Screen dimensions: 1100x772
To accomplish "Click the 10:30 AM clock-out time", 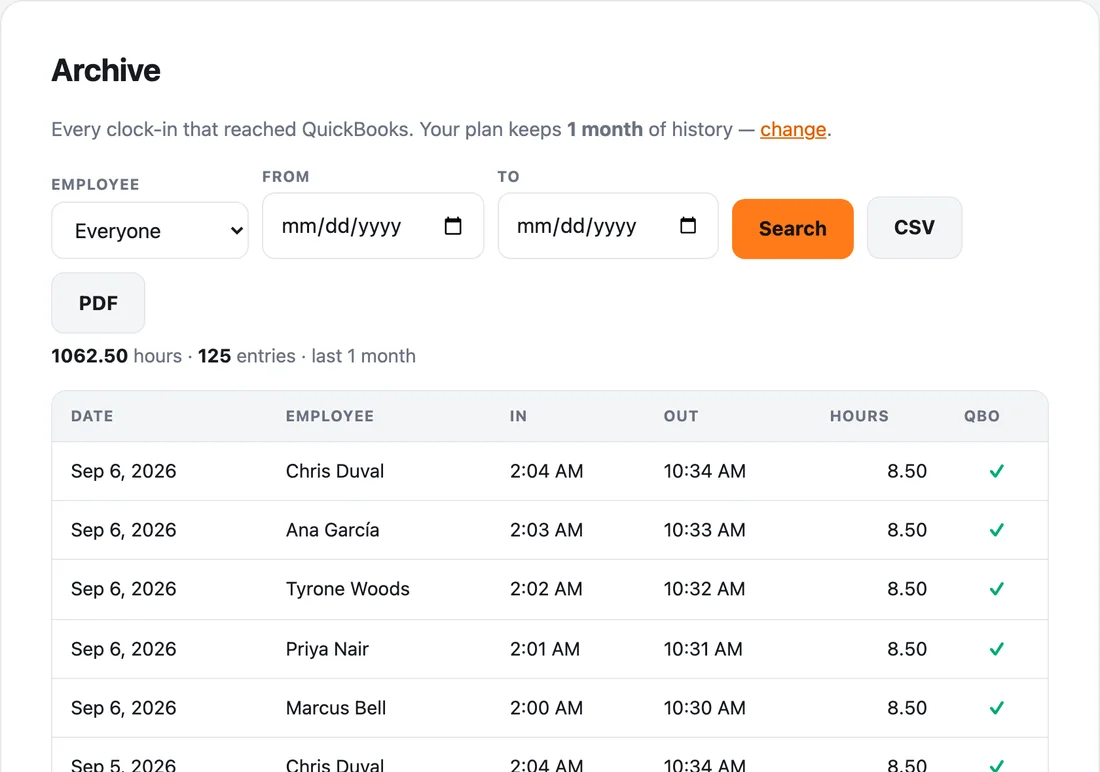I will (704, 708).
